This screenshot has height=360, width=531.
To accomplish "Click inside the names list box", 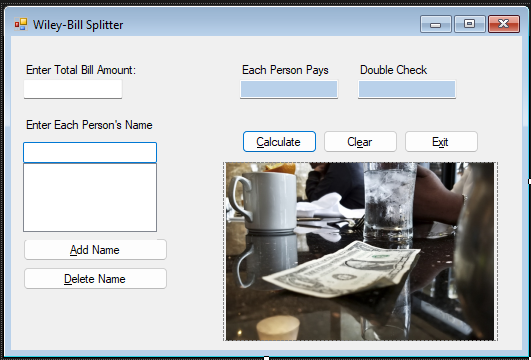I will (90, 197).
